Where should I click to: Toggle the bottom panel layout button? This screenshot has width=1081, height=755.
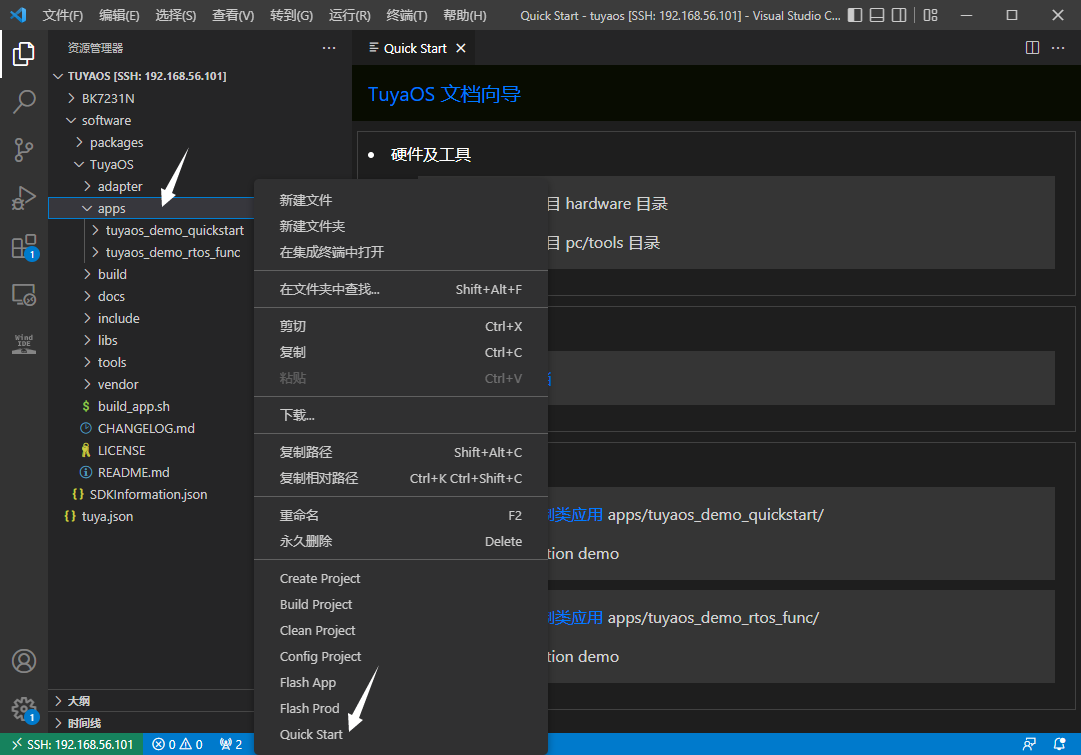pos(876,16)
